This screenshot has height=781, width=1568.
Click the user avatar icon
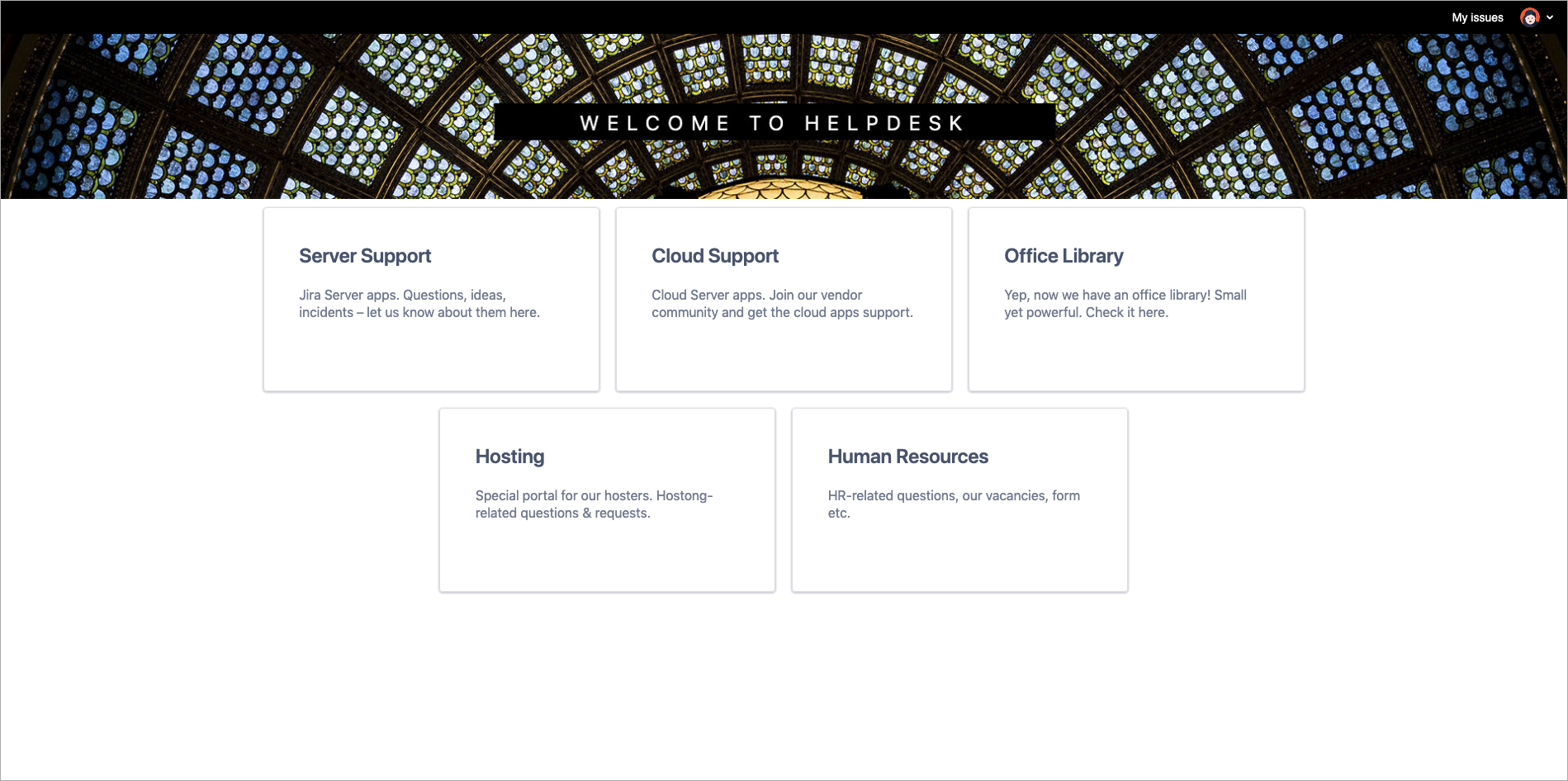[1529, 17]
